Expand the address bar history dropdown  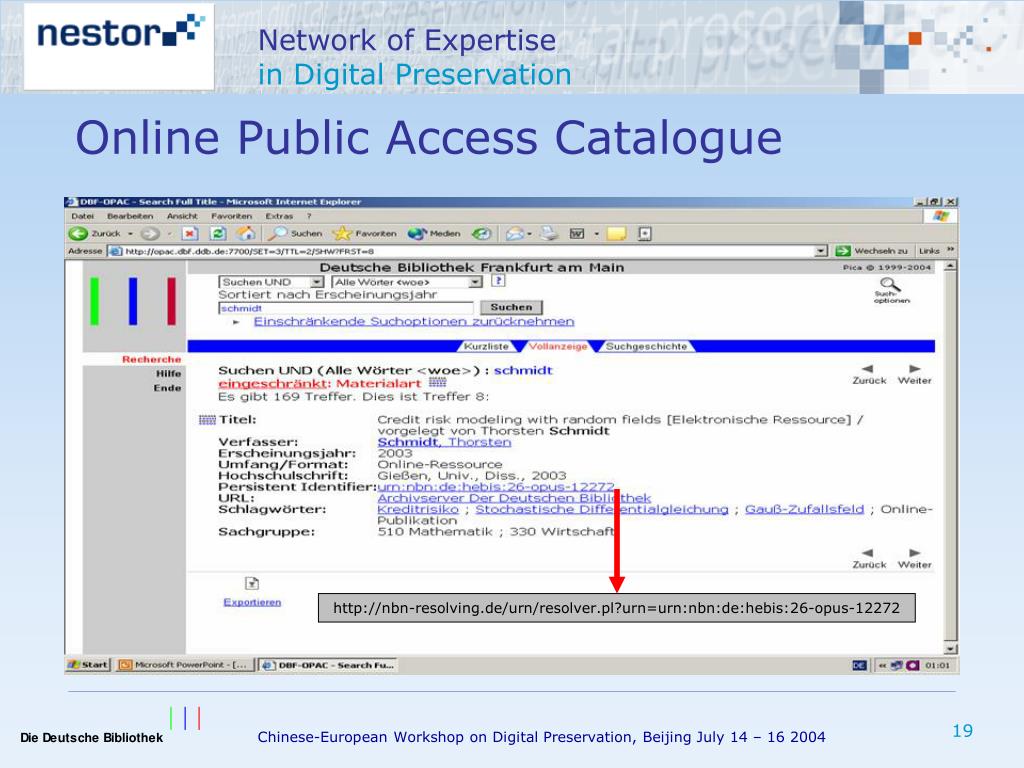(x=822, y=251)
